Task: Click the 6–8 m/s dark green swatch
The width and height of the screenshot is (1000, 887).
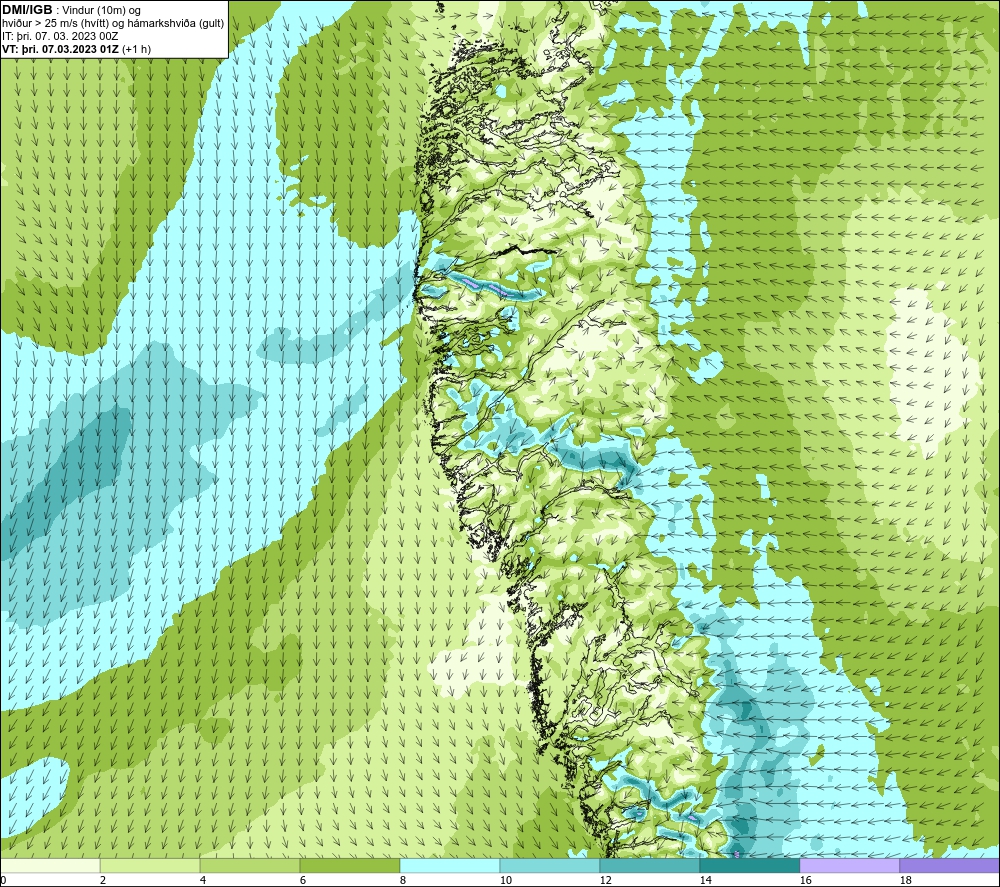Action: 349,865
